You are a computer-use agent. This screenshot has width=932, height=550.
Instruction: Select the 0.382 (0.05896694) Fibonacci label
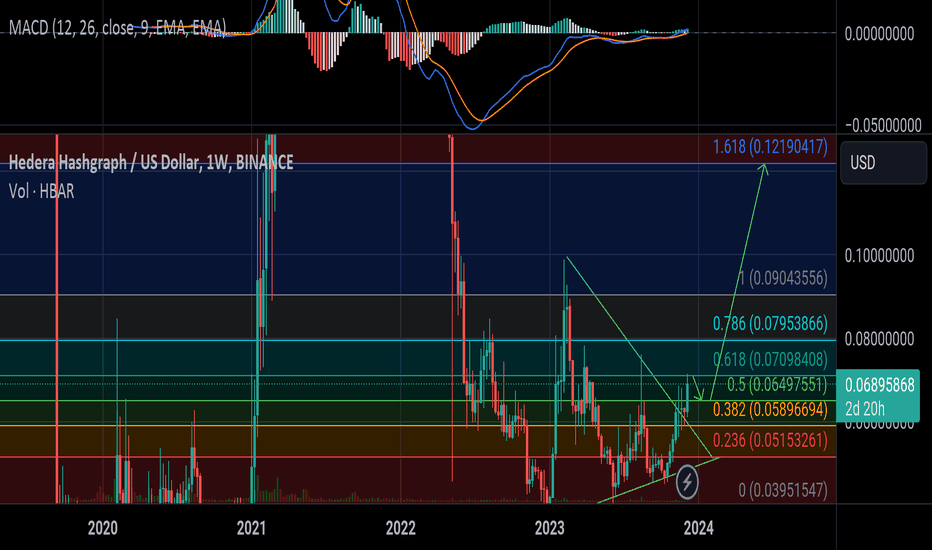click(770, 409)
